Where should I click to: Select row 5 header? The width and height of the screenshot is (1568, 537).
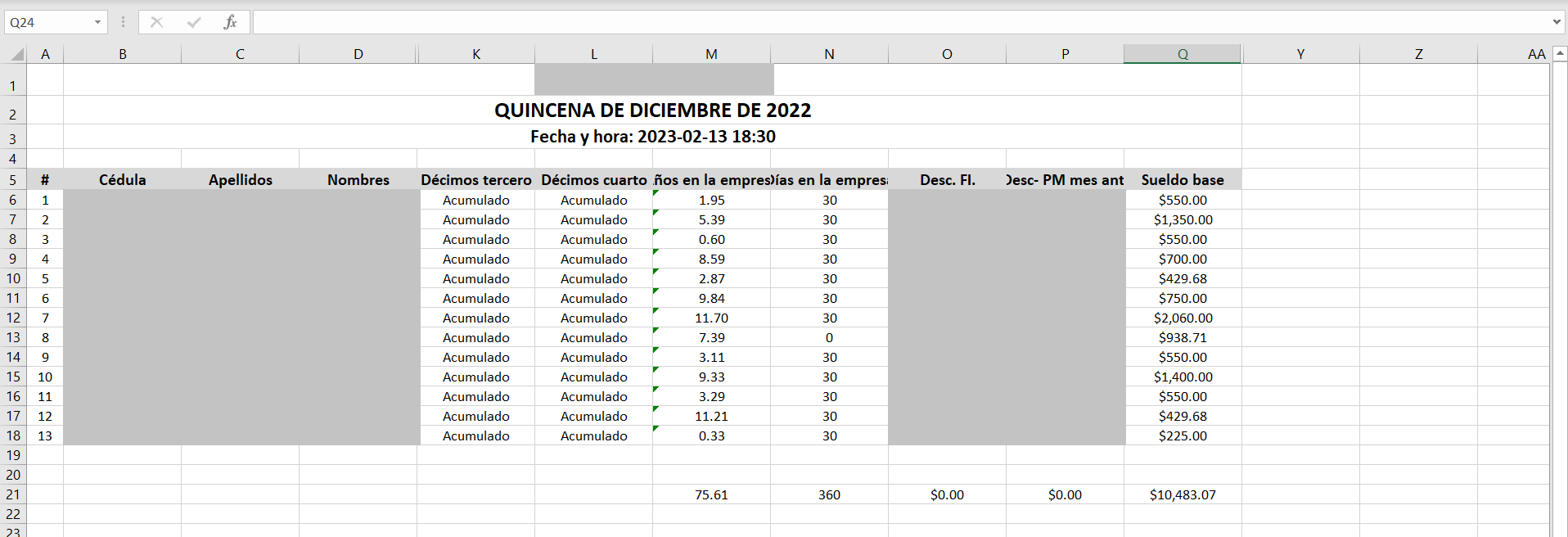click(13, 180)
